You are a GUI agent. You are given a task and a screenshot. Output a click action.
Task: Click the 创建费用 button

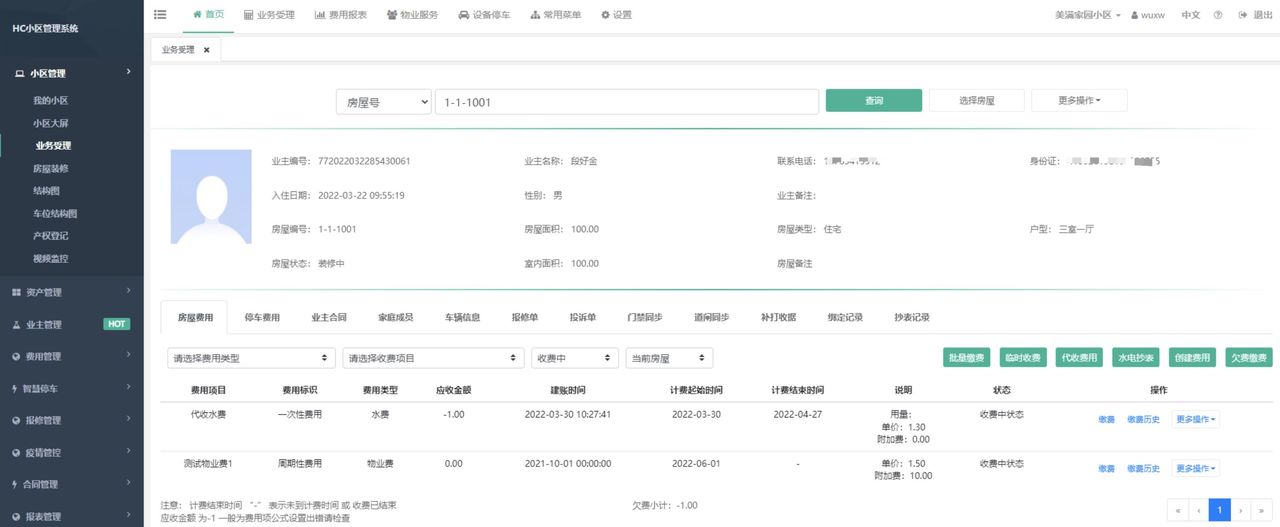[x=1193, y=358]
